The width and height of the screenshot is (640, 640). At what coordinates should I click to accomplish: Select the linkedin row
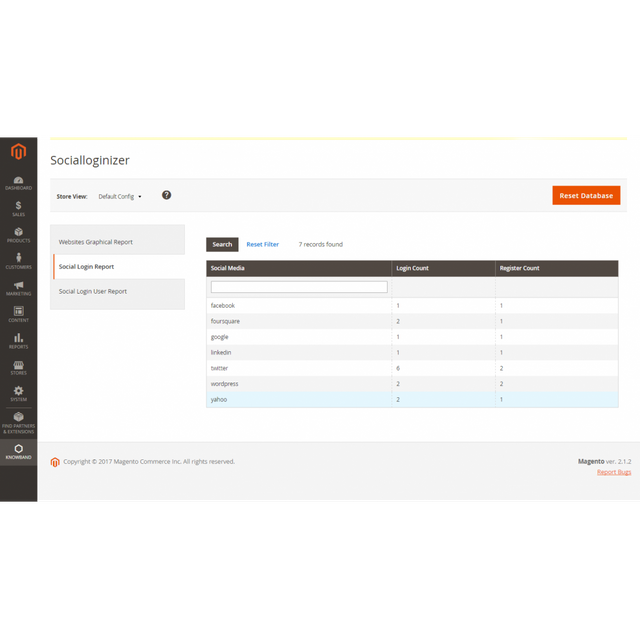412,353
